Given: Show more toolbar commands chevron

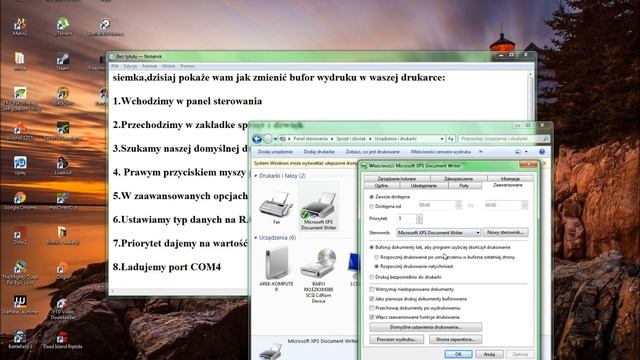Looking at the screenshot, I should (481, 151).
